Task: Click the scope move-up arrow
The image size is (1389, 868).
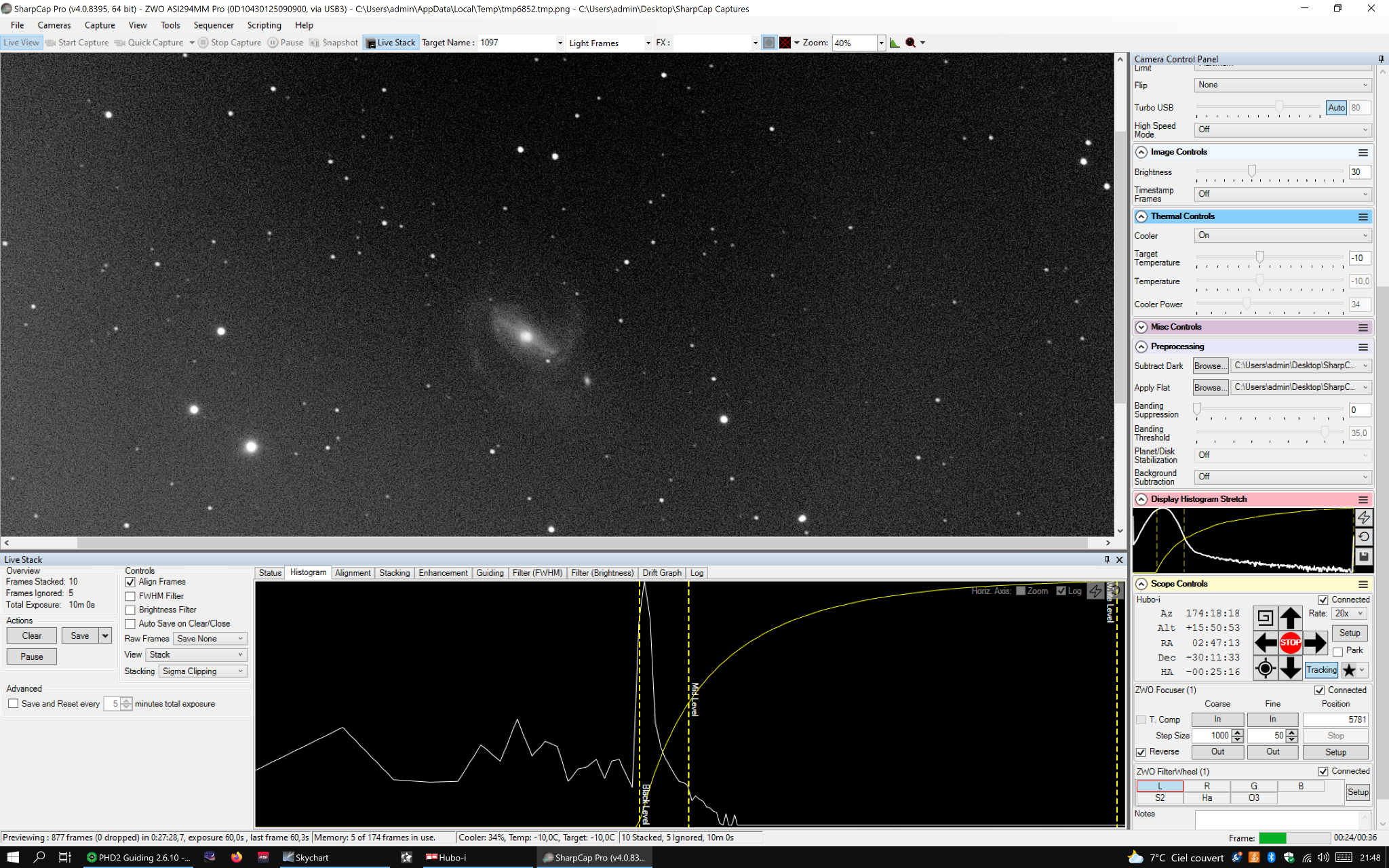Action: 1290,618
